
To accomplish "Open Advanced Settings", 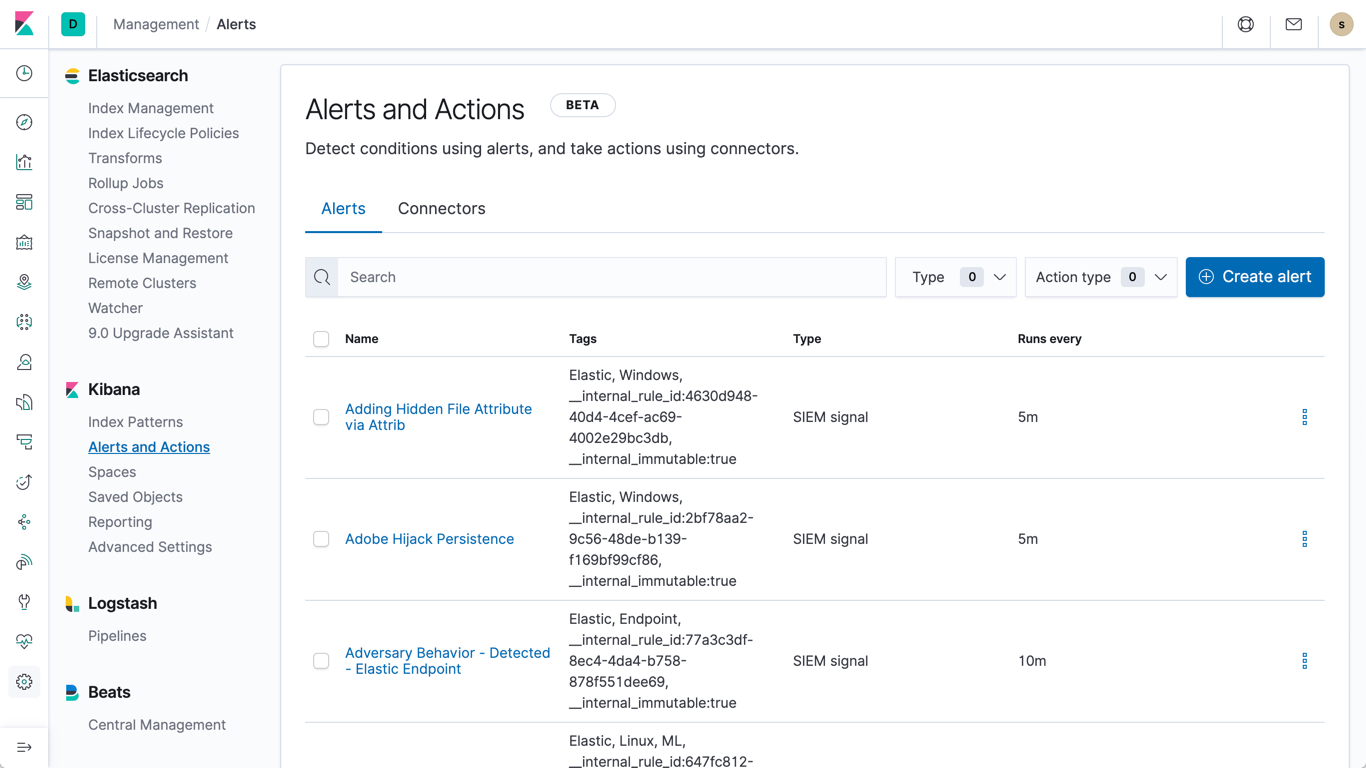I will pyautogui.click(x=150, y=547).
